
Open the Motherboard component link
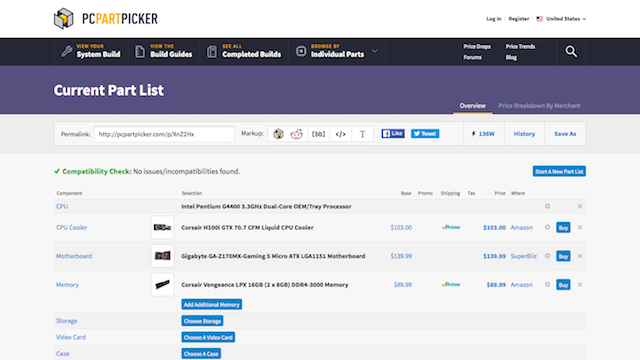[x=74, y=256]
